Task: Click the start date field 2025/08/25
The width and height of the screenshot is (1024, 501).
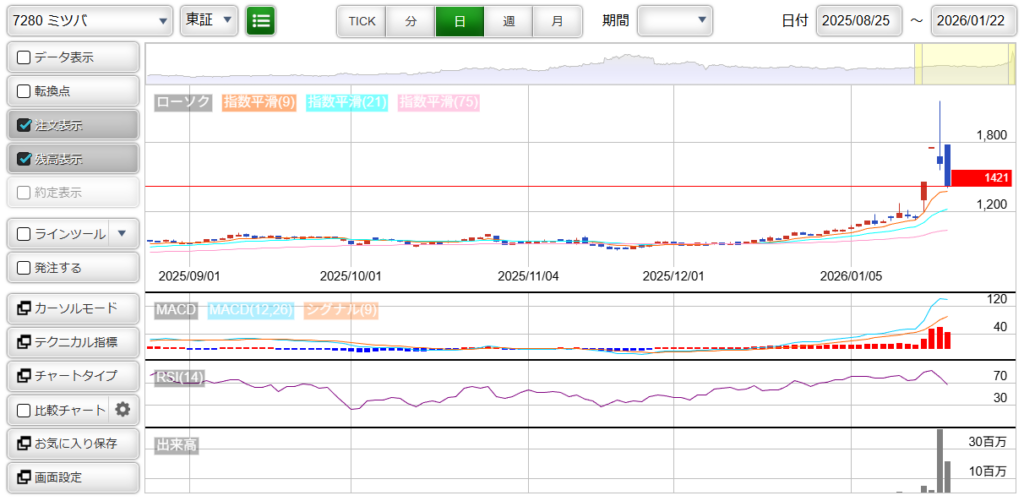Action: click(859, 21)
